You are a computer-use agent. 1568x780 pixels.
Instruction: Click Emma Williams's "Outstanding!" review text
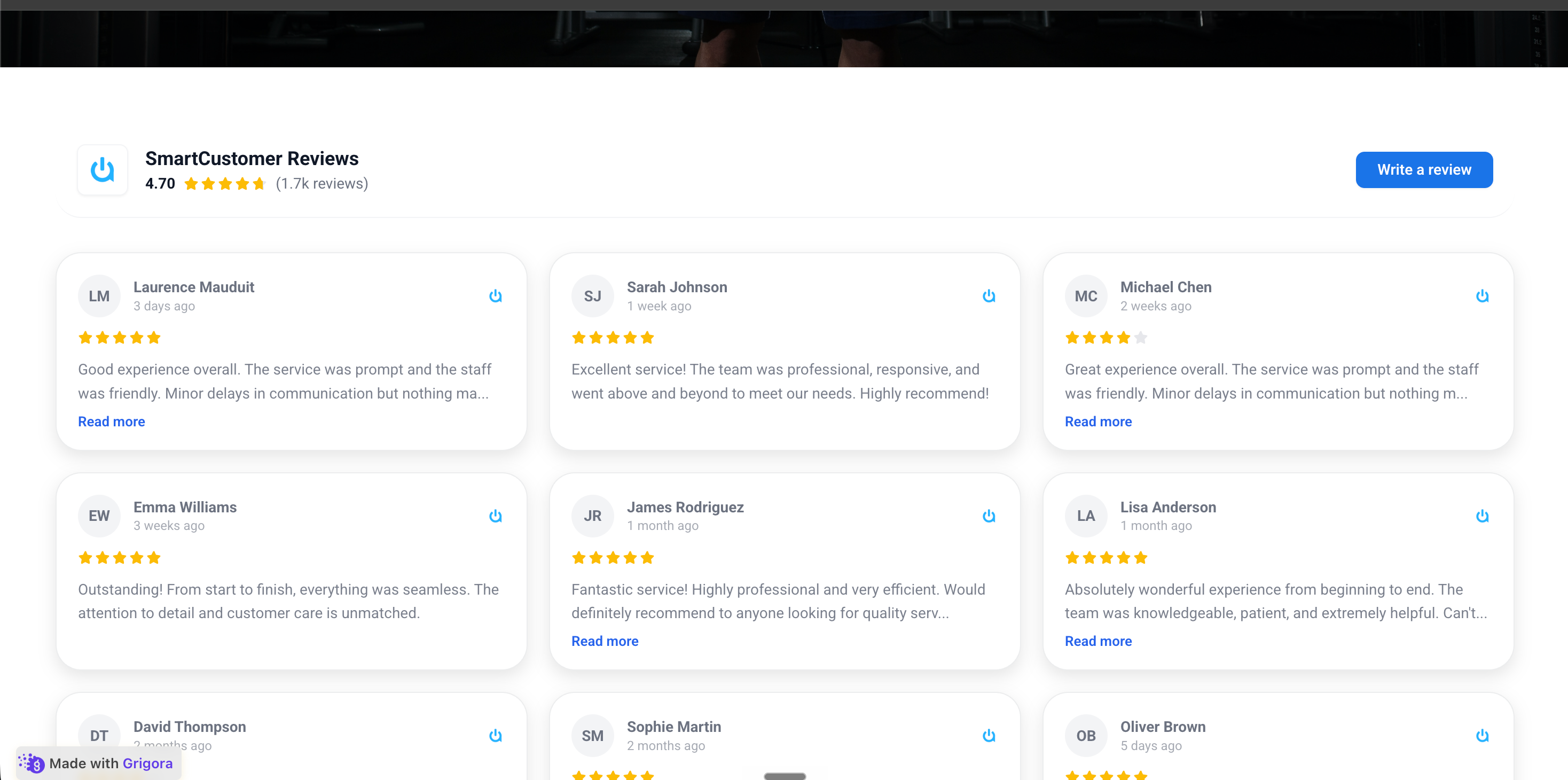click(288, 601)
